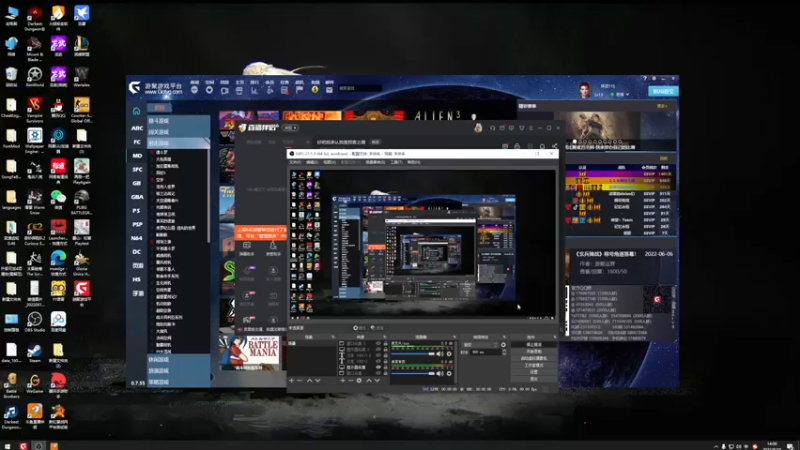The width and height of the screenshot is (800, 450).
Task: Select the PSP platform tab in Gotvg
Action: (x=137, y=224)
